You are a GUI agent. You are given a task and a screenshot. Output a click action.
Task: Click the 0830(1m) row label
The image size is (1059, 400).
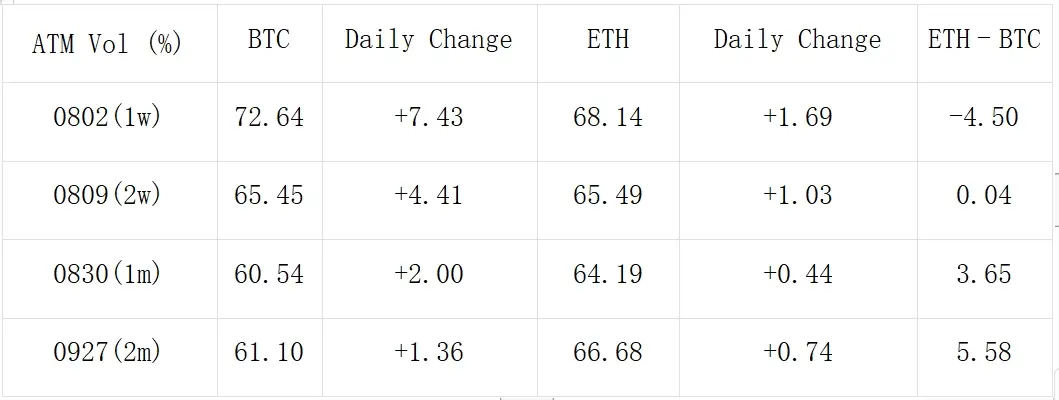click(x=107, y=273)
